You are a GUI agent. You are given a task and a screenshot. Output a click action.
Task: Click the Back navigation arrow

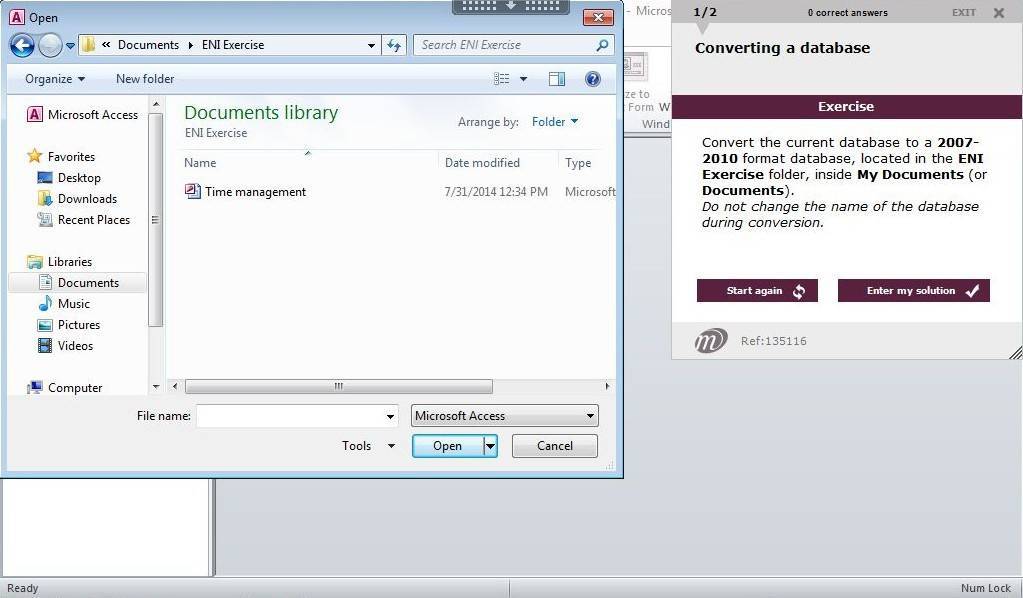22,45
